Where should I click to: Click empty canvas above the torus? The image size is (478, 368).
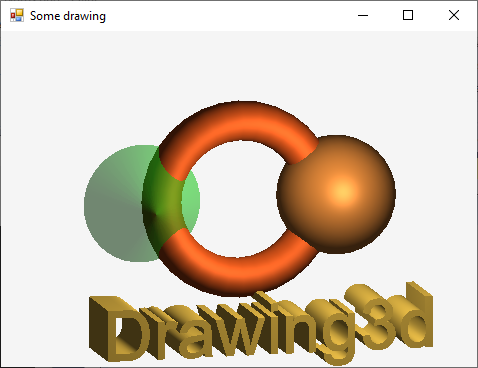click(238, 67)
